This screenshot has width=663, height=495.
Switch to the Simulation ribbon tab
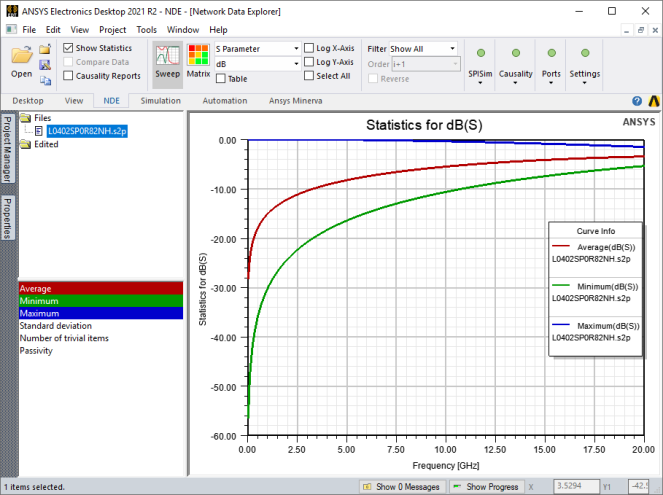click(x=160, y=101)
